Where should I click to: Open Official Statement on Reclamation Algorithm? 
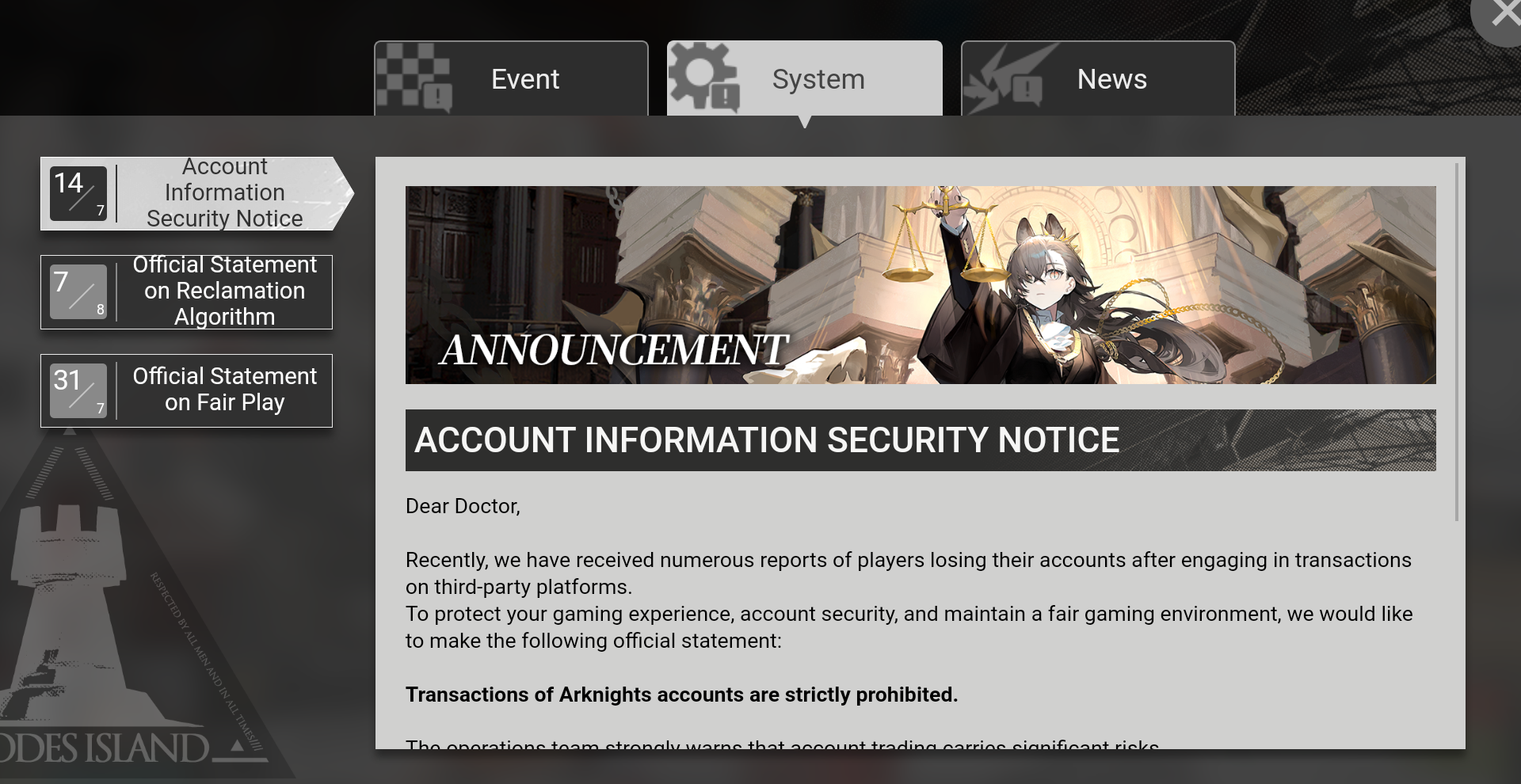coord(186,291)
